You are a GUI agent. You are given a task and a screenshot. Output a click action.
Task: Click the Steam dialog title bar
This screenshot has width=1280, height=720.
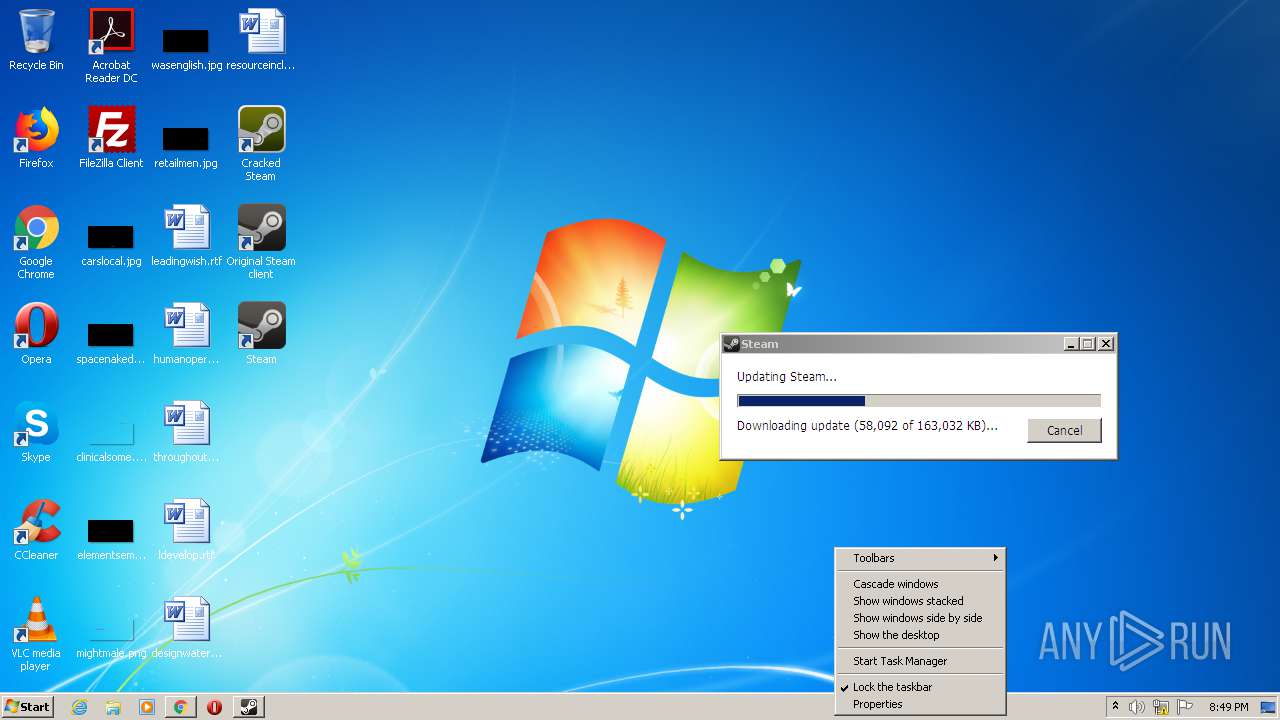click(x=918, y=344)
